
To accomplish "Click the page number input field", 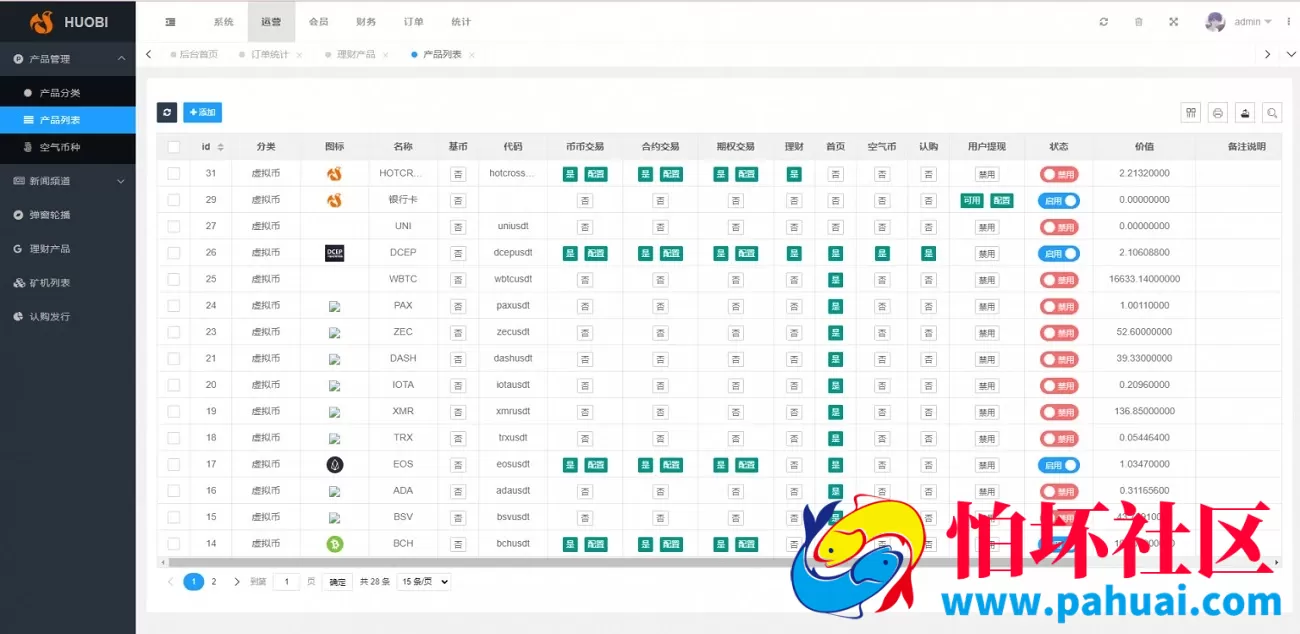I will [x=286, y=582].
